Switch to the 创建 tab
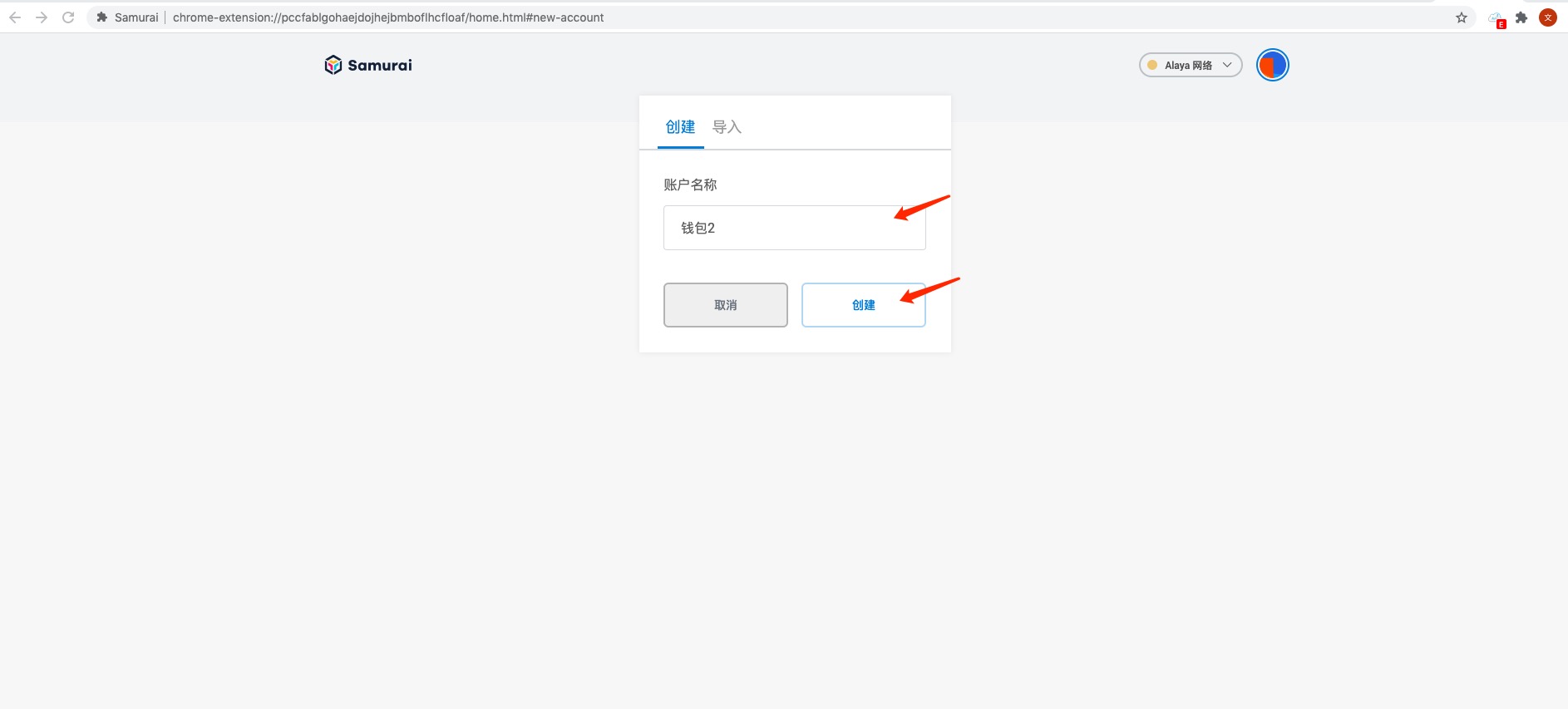Screen dimensions: 1568x709 680,127
